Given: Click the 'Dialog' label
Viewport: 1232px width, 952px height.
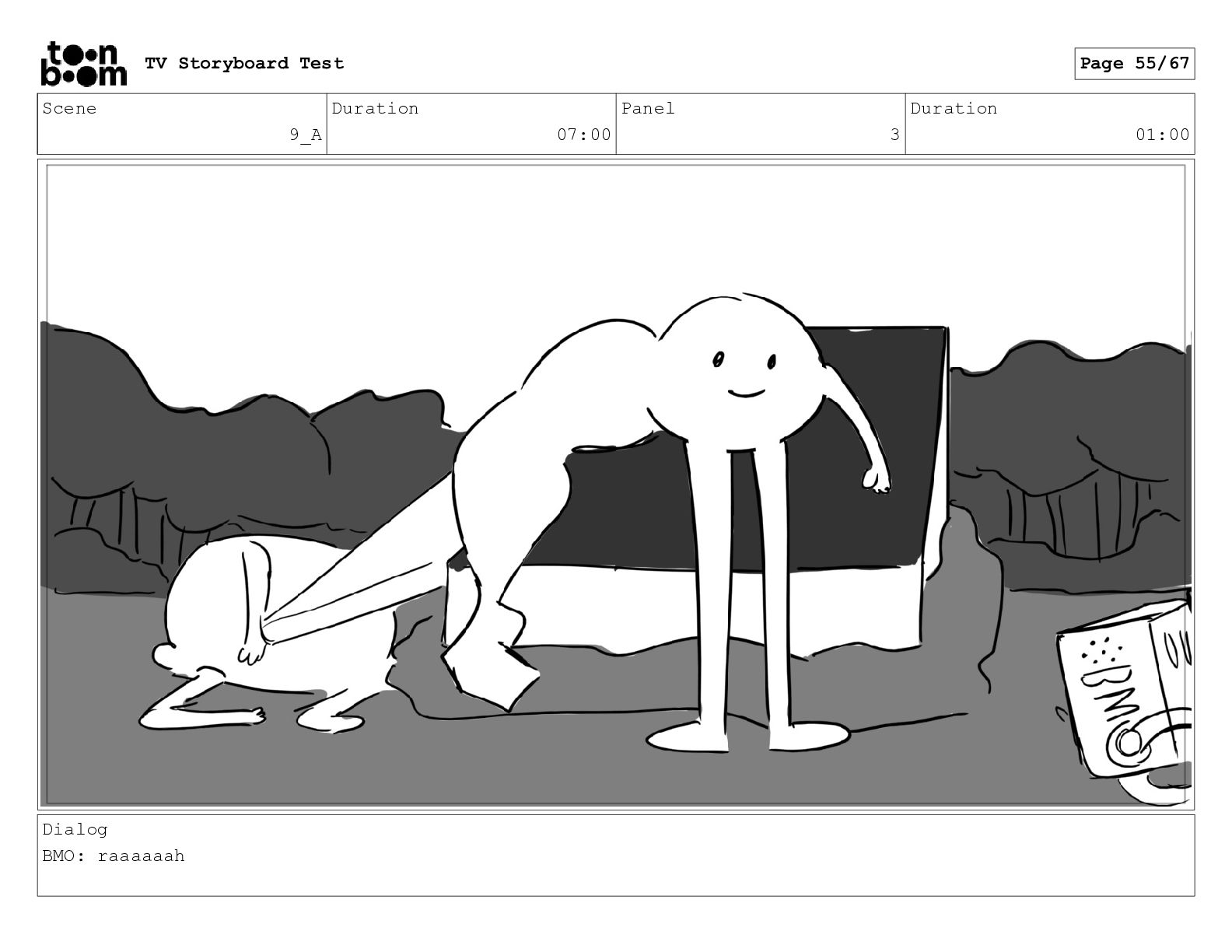Looking at the screenshot, I should 75,829.
